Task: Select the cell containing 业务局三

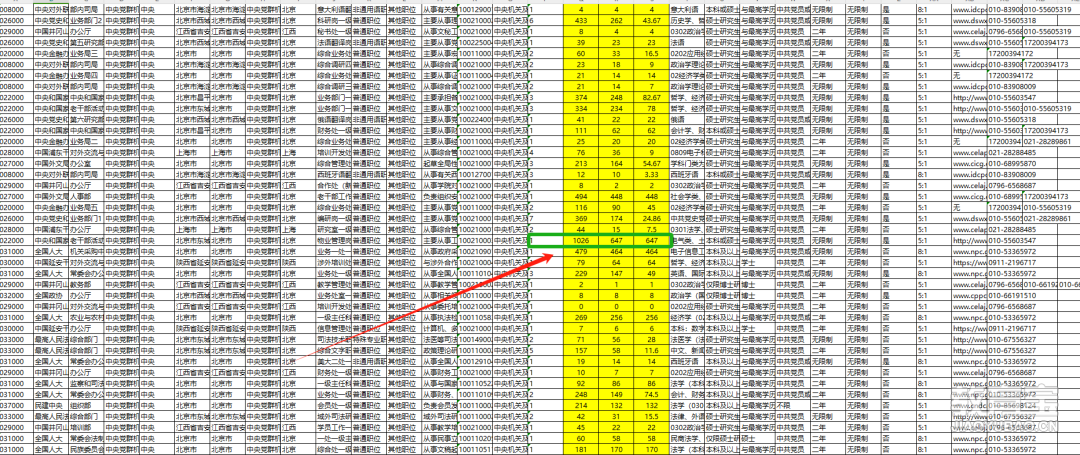Action: point(87,54)
